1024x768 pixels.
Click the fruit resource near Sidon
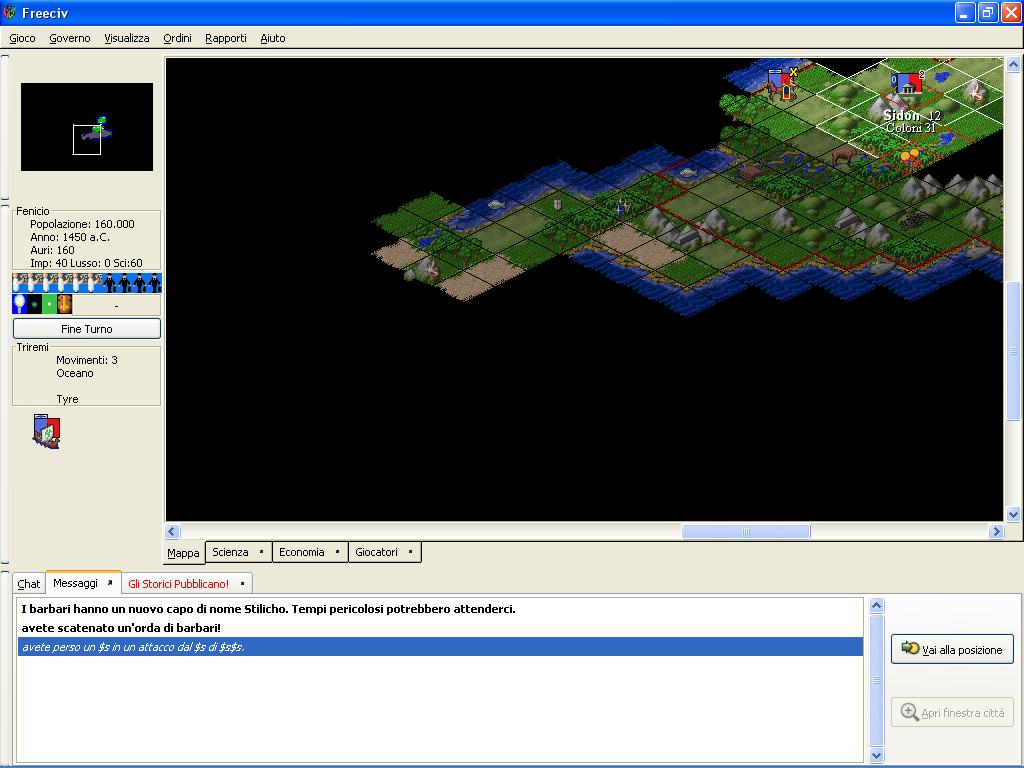point(909,157)
